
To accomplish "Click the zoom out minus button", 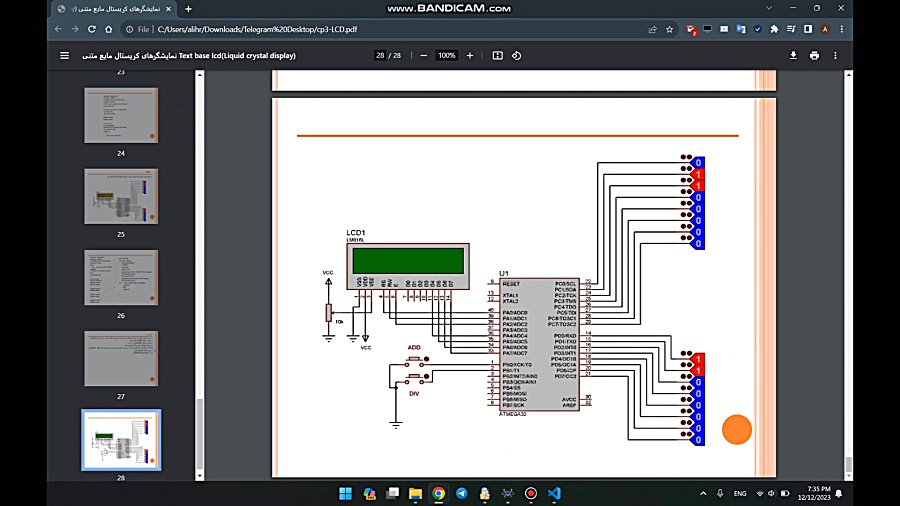I will (424, 56).
